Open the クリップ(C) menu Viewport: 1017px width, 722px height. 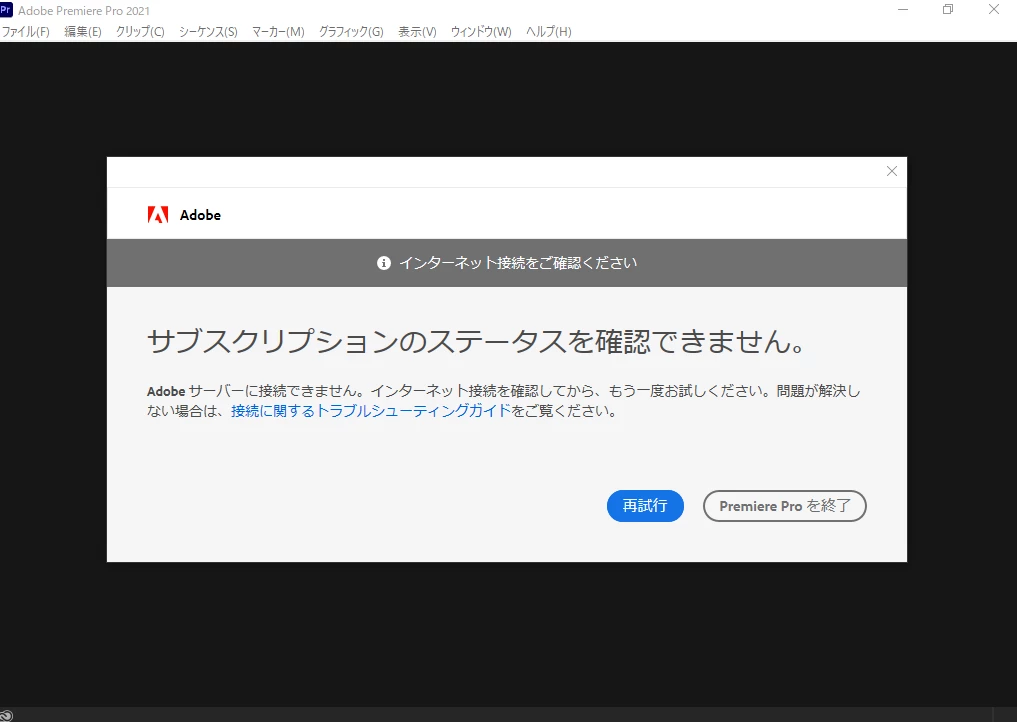(140, 32)
